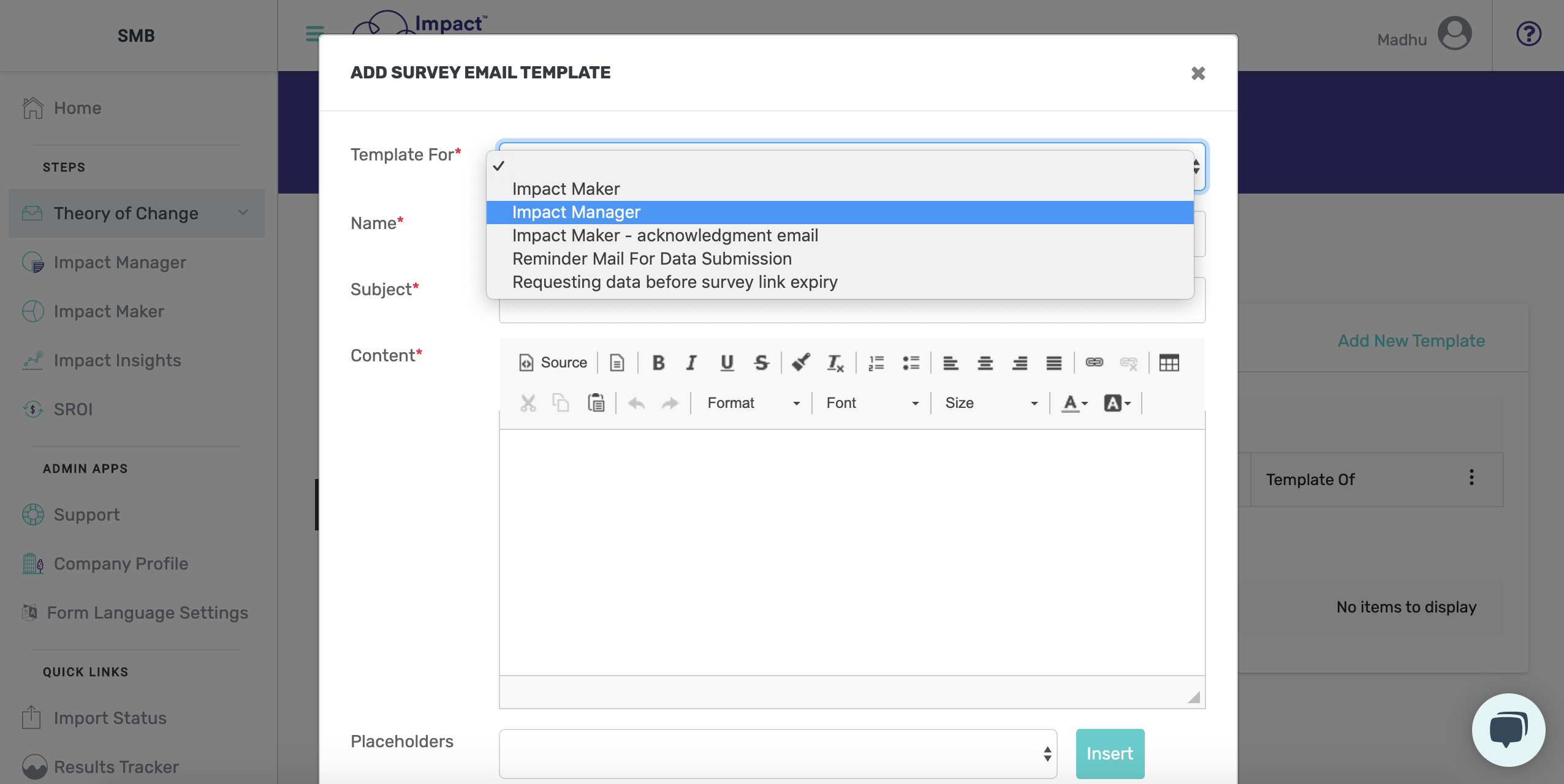Click the Template For dropdown stepper arrows

coord(1196,166)
